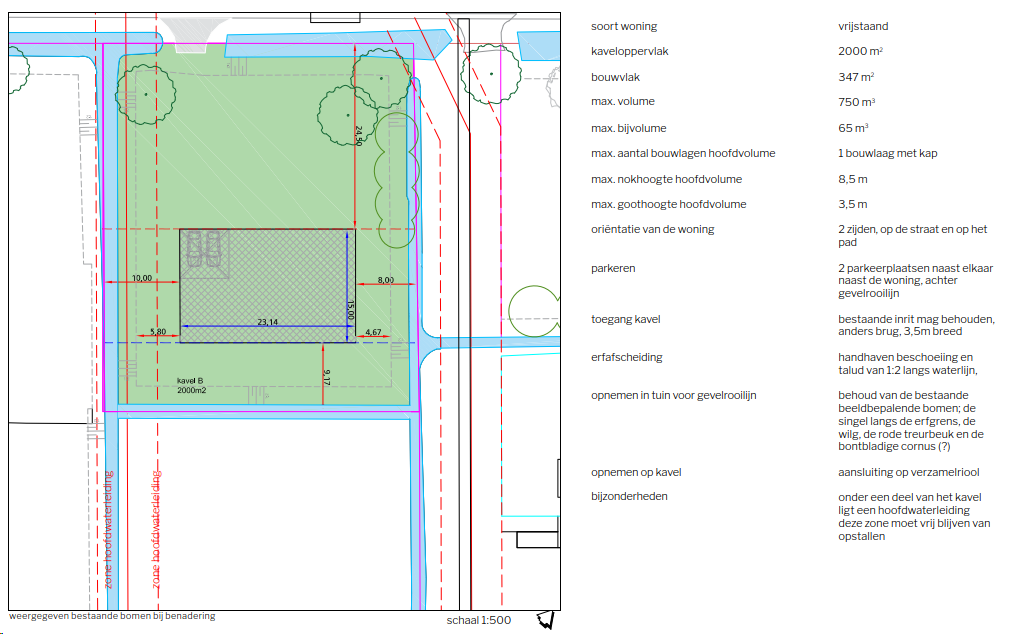The height and width of the screenshot is (634, 1011).
Task: Select the value 'vrijstaand'
Action: click(x=863, y=26)
